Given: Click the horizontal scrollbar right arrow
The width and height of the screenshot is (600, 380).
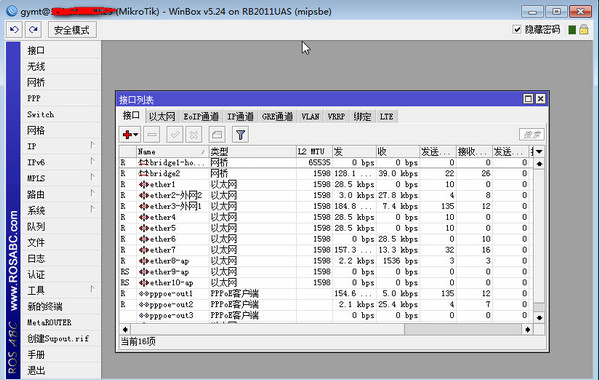Looking at the screenshot, I should coord(527,329).
